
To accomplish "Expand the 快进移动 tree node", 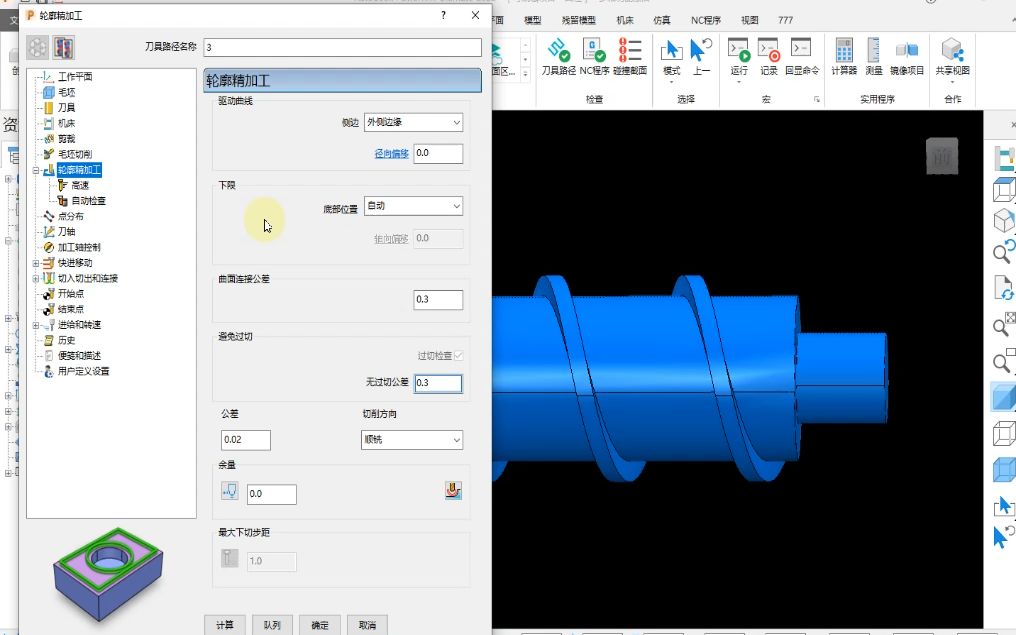I will click(36, 263).
